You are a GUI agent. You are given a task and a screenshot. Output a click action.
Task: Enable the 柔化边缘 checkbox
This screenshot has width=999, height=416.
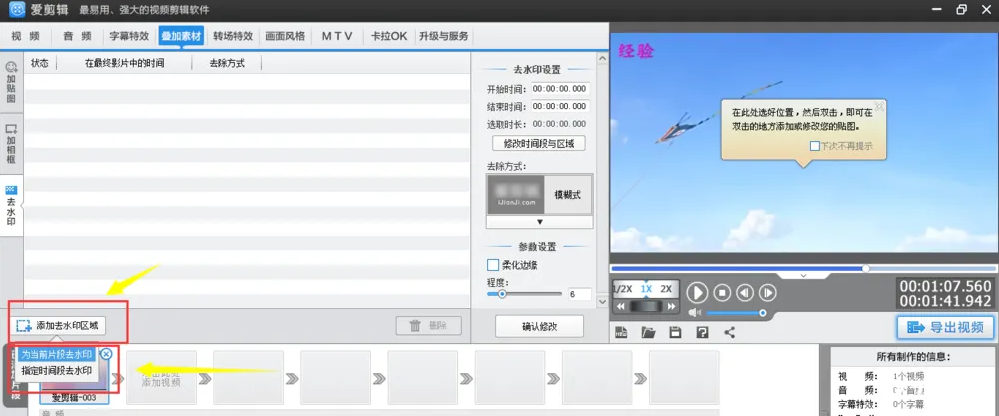pos(492,265)
